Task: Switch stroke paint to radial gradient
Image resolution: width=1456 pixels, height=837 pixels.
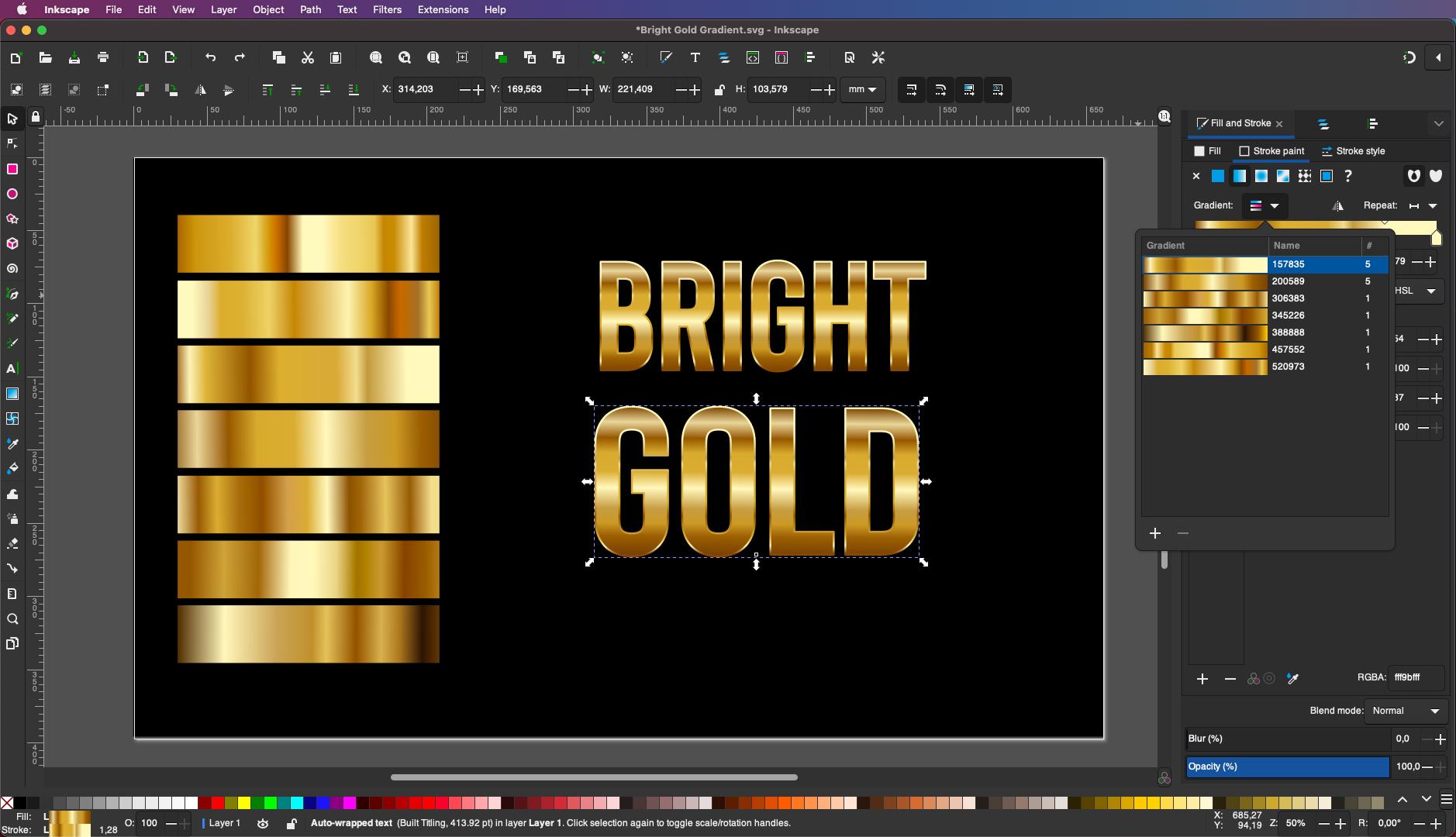Action: tap(1261, 177)
